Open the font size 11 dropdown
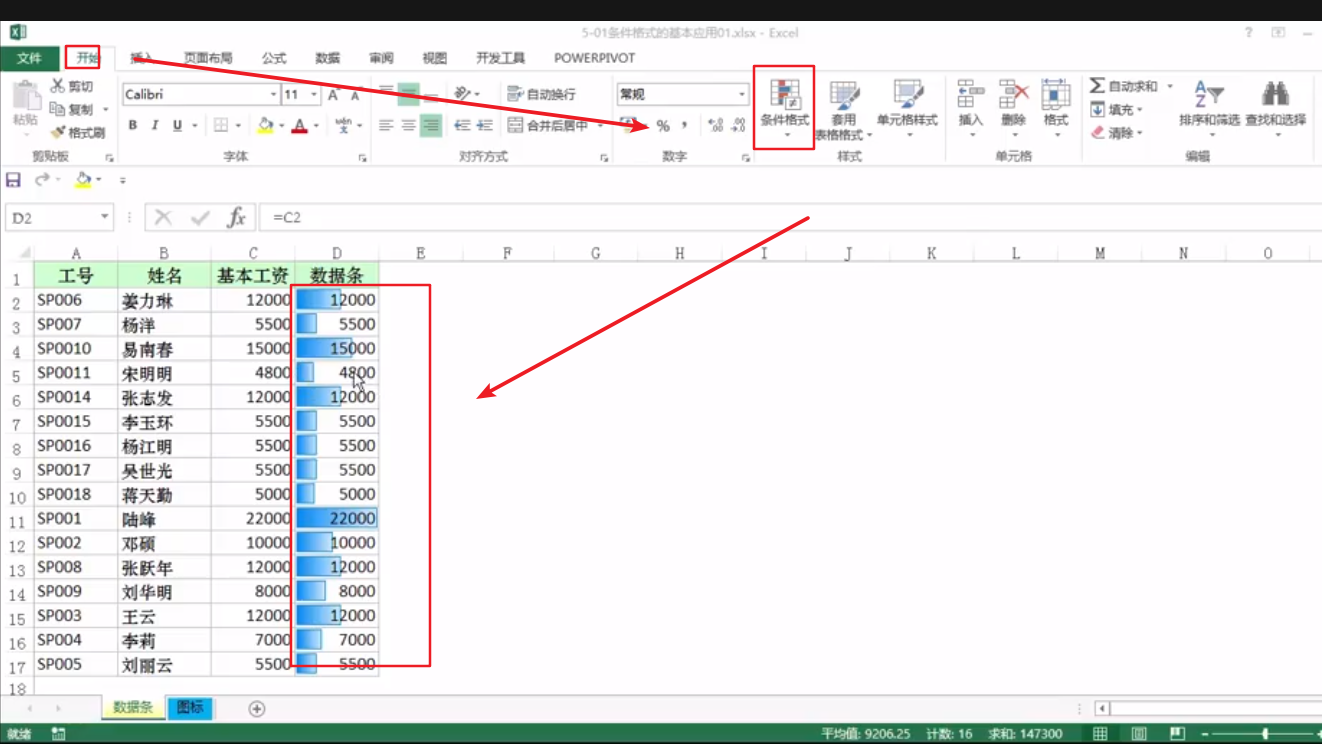1322x744 pixels. coord(314,95)
